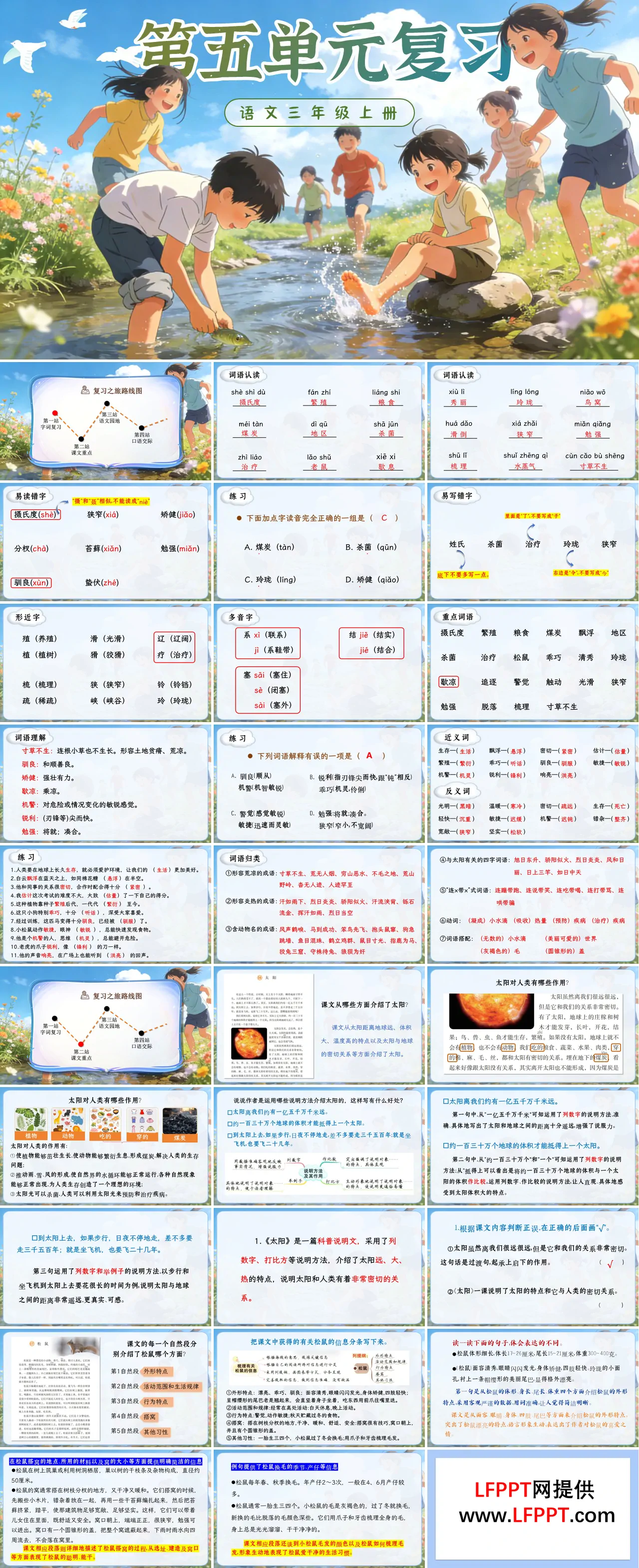Click the pinyin cùn cǎo bù shēng

click(594, 455)
